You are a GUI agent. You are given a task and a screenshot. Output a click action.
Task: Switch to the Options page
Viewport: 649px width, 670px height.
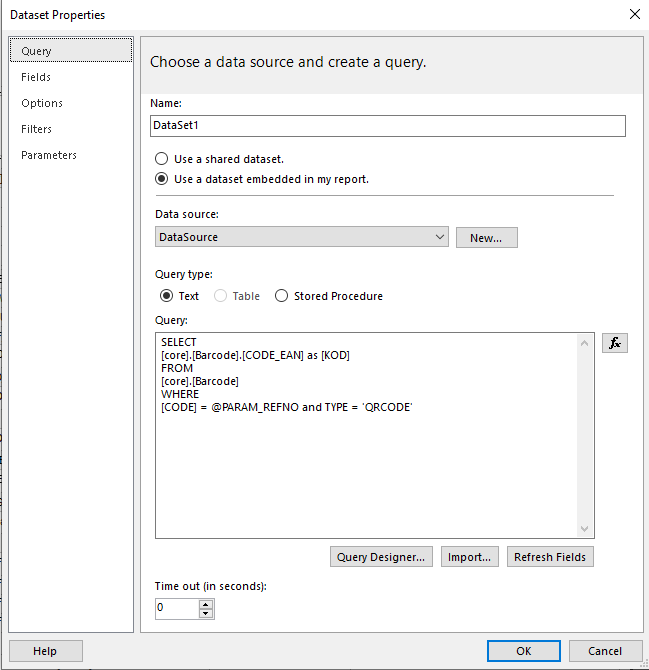[42, 103]
